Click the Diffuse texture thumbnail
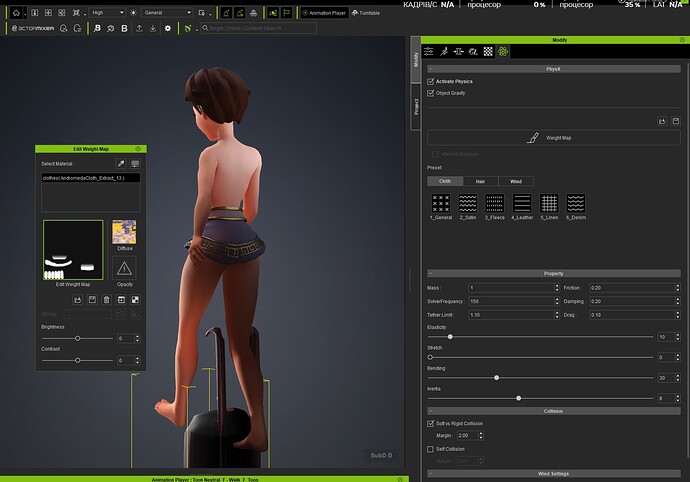This screenshot has height=482, width=690. pyautogui.click(x=124, y=232)
